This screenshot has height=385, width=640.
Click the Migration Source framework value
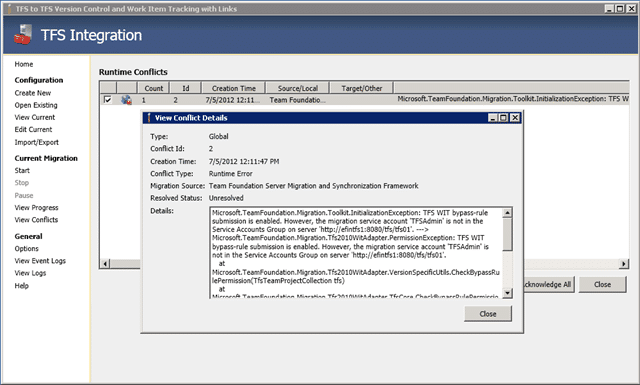pos(313,186)
